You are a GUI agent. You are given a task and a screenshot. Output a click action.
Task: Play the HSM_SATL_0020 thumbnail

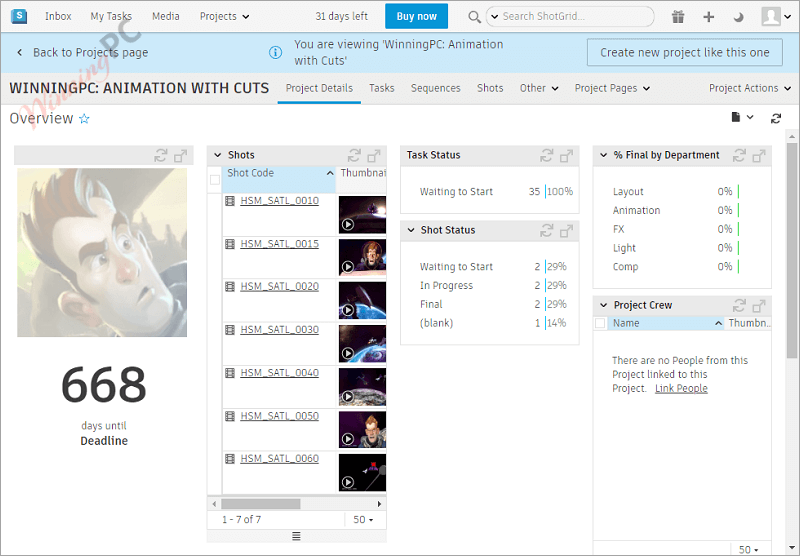pos(348,310)
